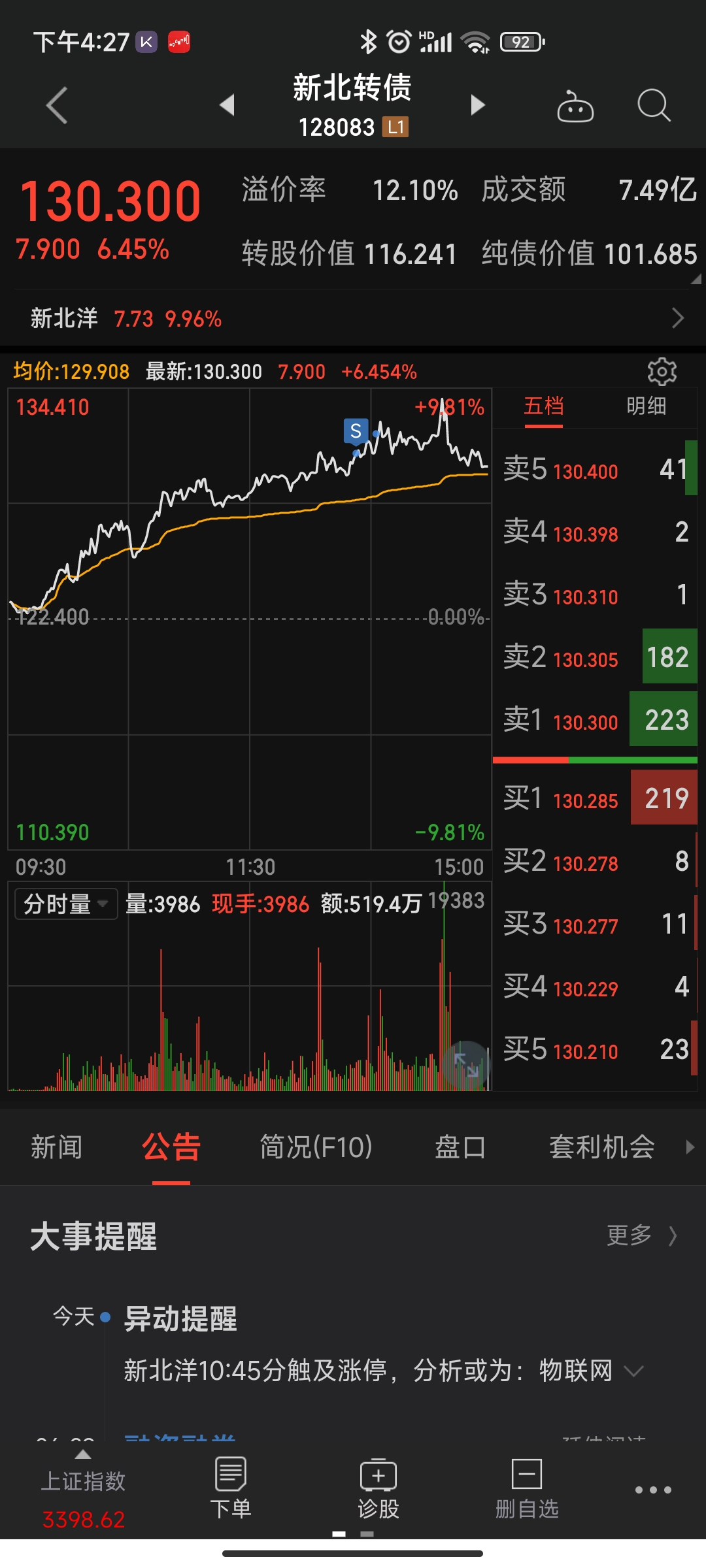The image size is (706, 1568).
Task: Select 卖5 price 130.400 row
Action: [x=595, y=469]
